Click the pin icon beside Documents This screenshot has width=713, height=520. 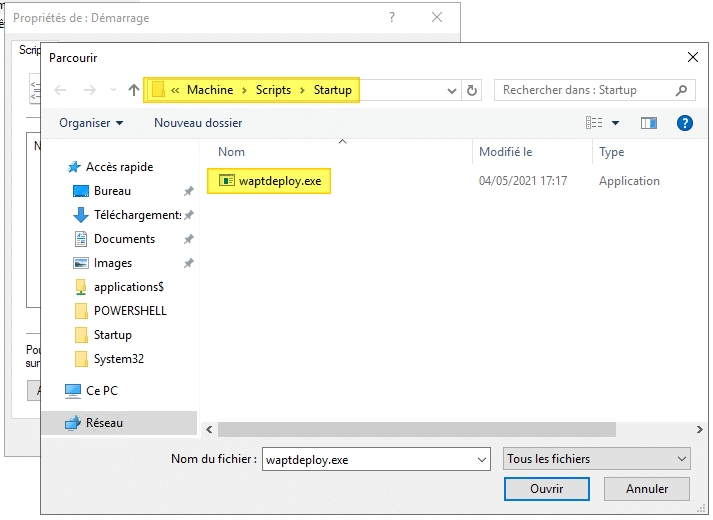coord(189,239)
